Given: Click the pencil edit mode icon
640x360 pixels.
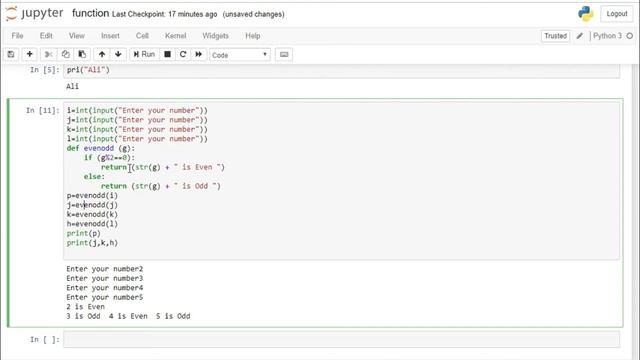Looking at the screenshot, I should (580, 36).
